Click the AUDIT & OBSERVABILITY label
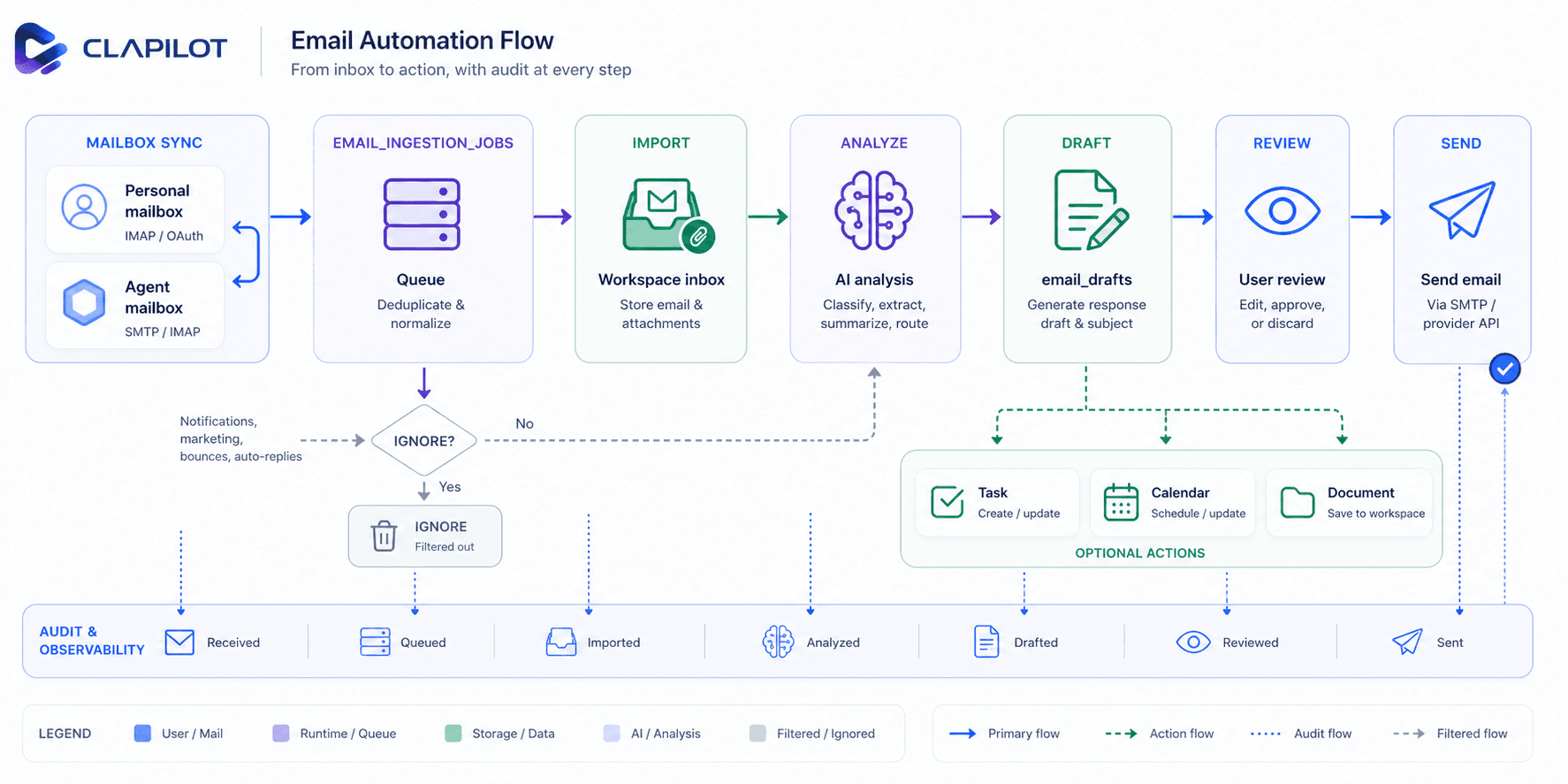The height and width of the screenshot is (784, 1568). pos(92,641)
